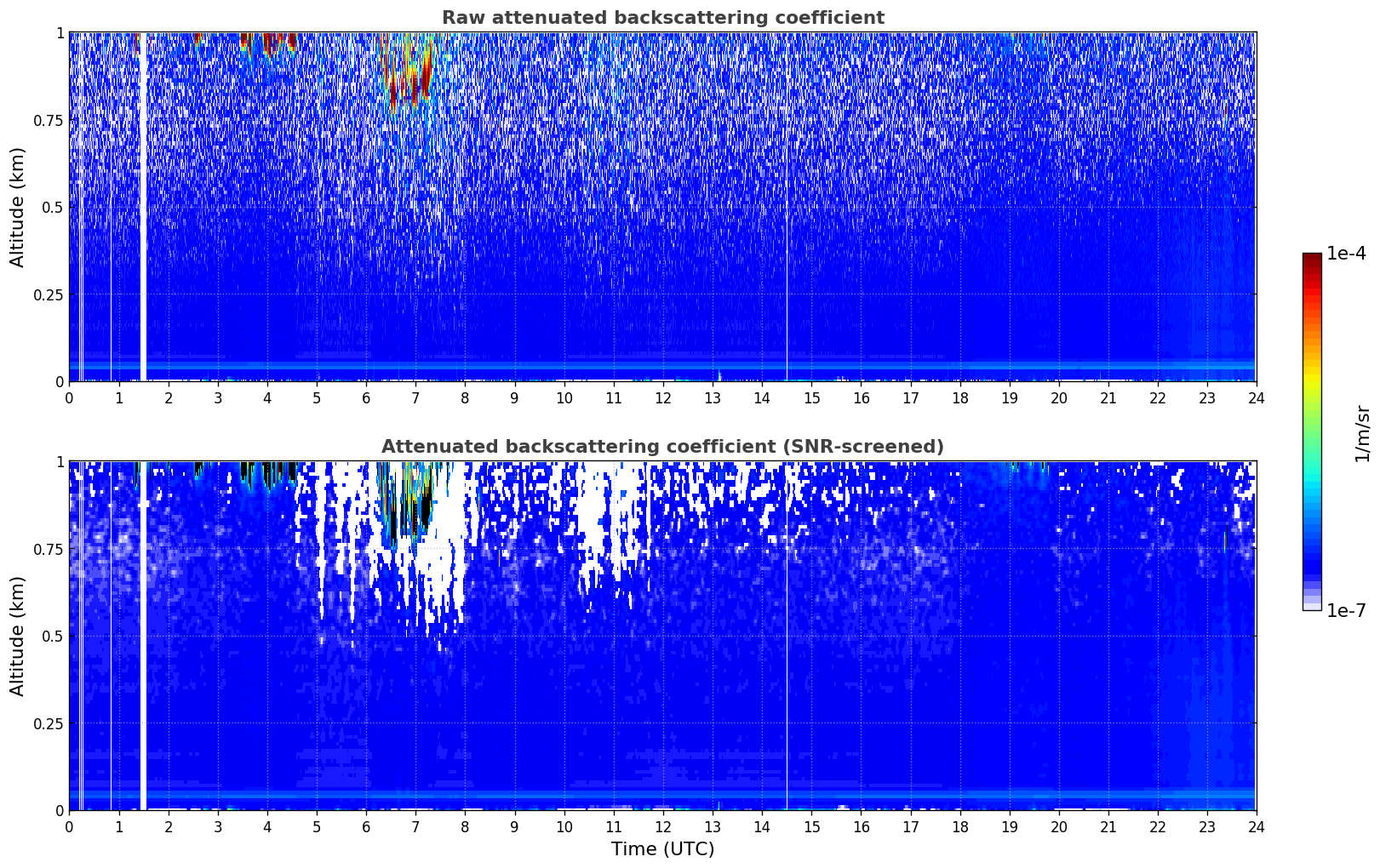This screenshot has height=868, width=1380.
Task: Click the top plot's 'Altitude (km)' label
Action: click(x=18, y=207)
